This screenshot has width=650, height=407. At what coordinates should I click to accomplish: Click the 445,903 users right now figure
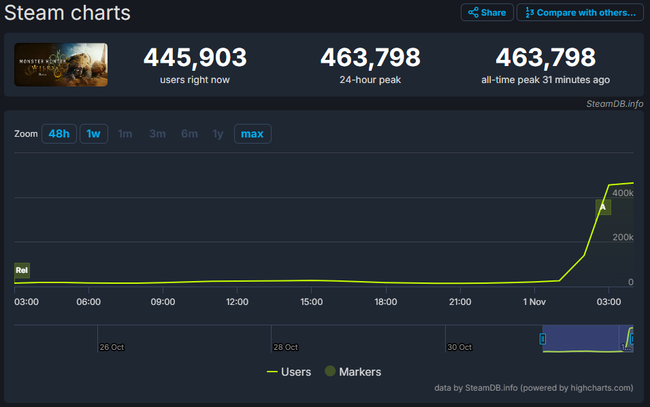(195, 57)
